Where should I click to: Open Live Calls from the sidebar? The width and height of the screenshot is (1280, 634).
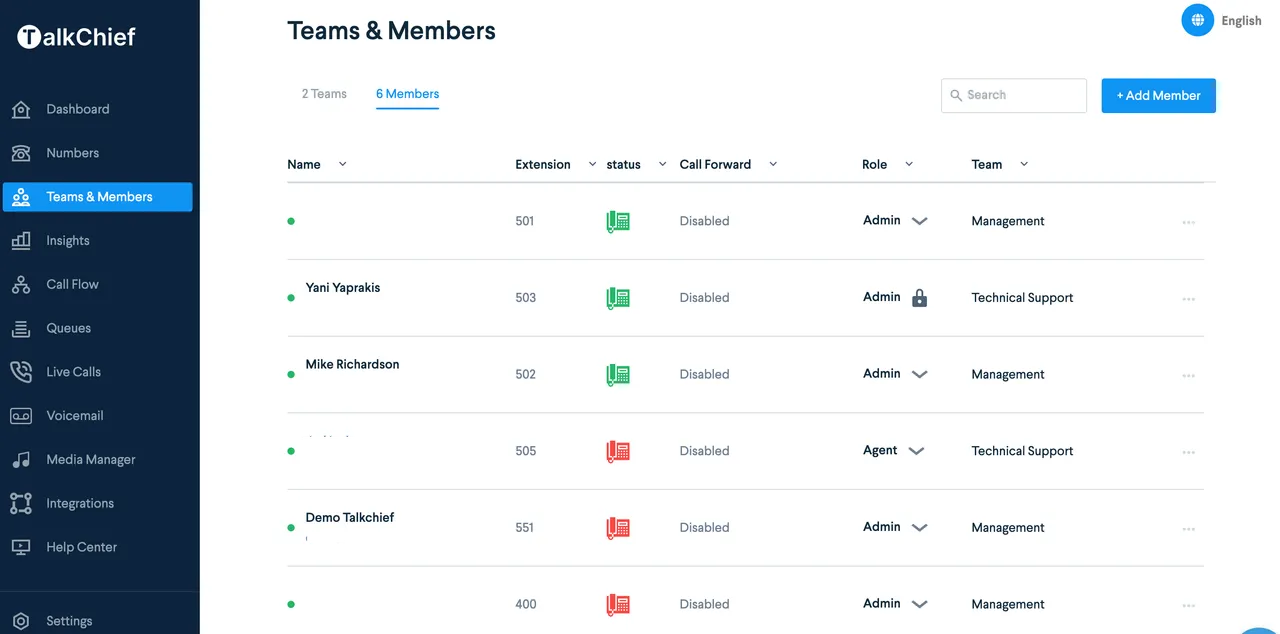72,371
